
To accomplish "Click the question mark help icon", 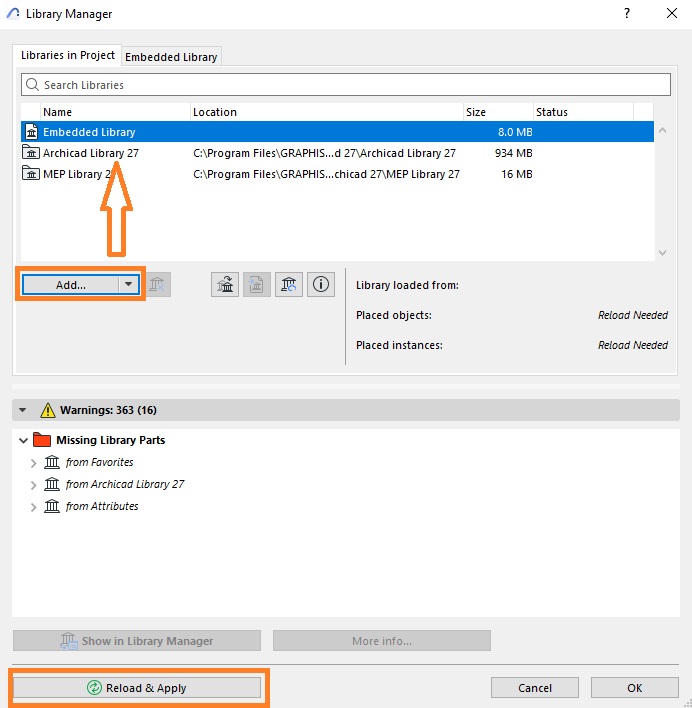I will click(627, 14).
